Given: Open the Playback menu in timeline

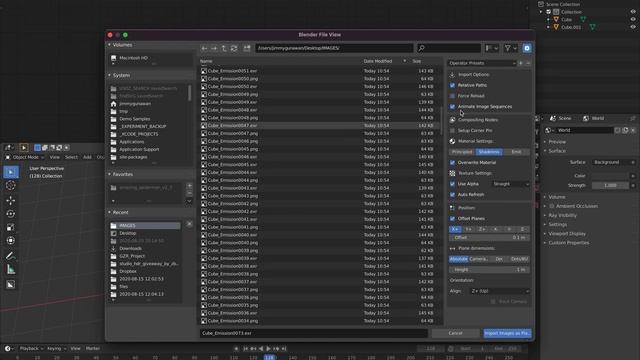Looking at the screenshot, I should (31, 349).
